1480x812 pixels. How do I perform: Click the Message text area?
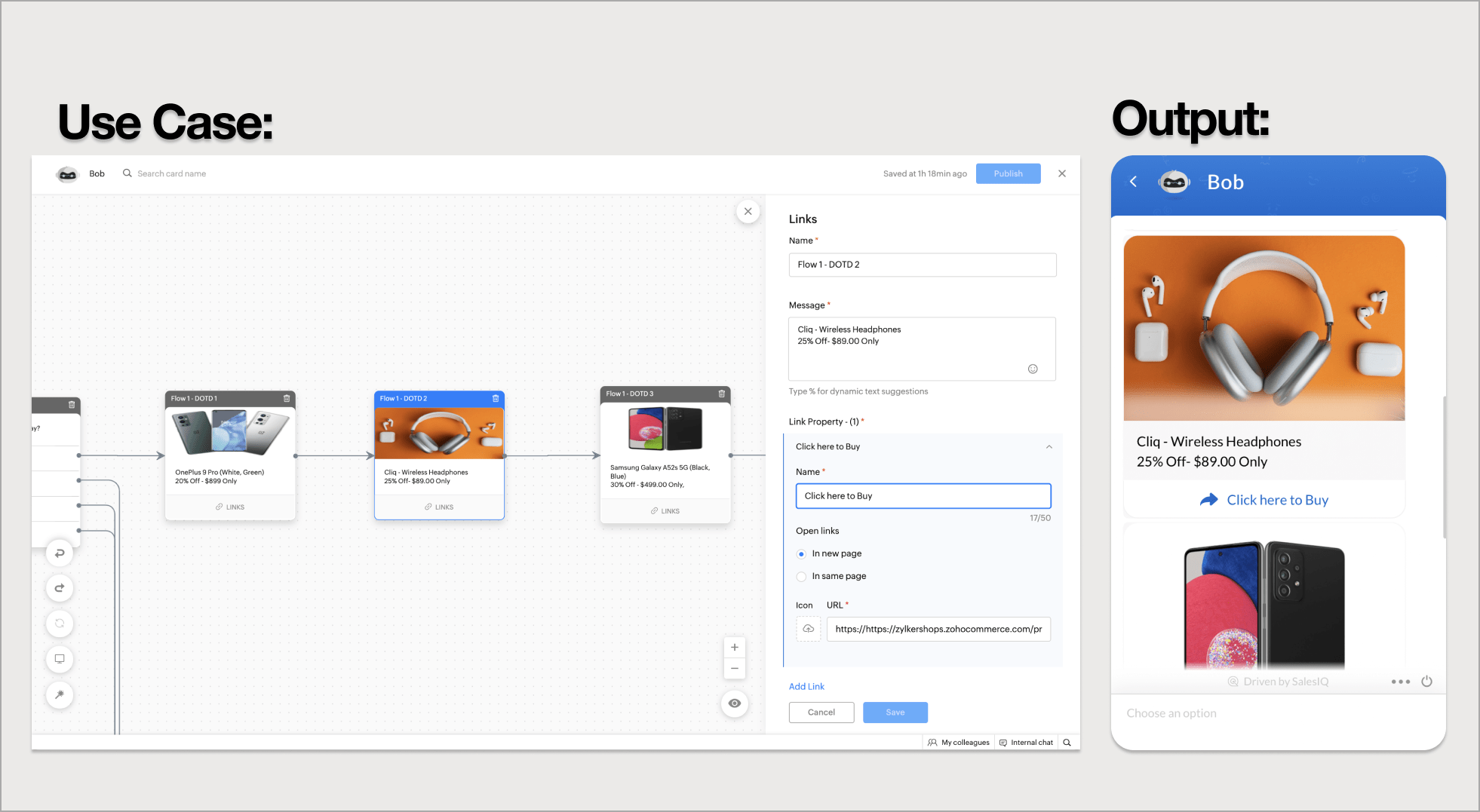tap(923, 348)
